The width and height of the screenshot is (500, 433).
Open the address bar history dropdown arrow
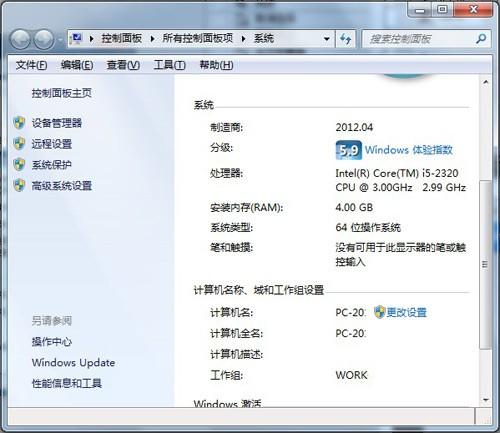tap(327, 39)
